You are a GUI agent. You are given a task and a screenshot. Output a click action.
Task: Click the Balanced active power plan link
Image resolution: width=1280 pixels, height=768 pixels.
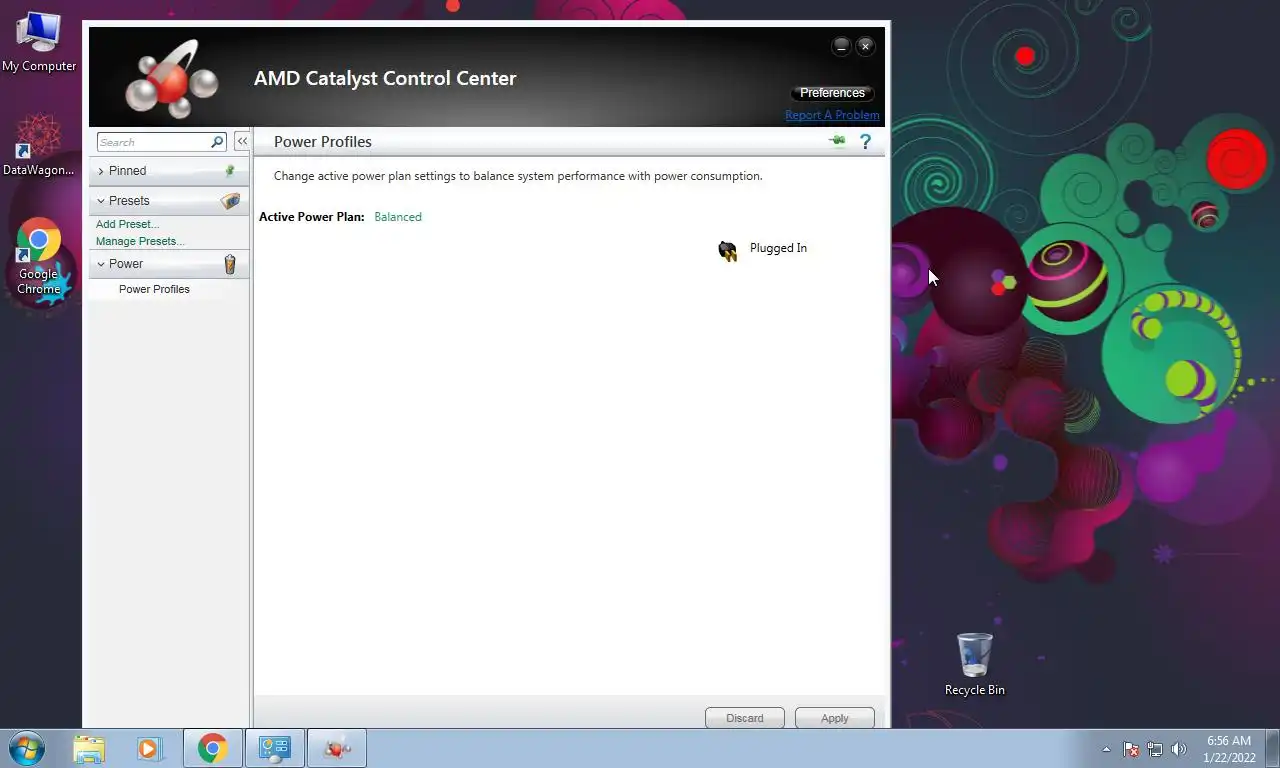[398, 217]
